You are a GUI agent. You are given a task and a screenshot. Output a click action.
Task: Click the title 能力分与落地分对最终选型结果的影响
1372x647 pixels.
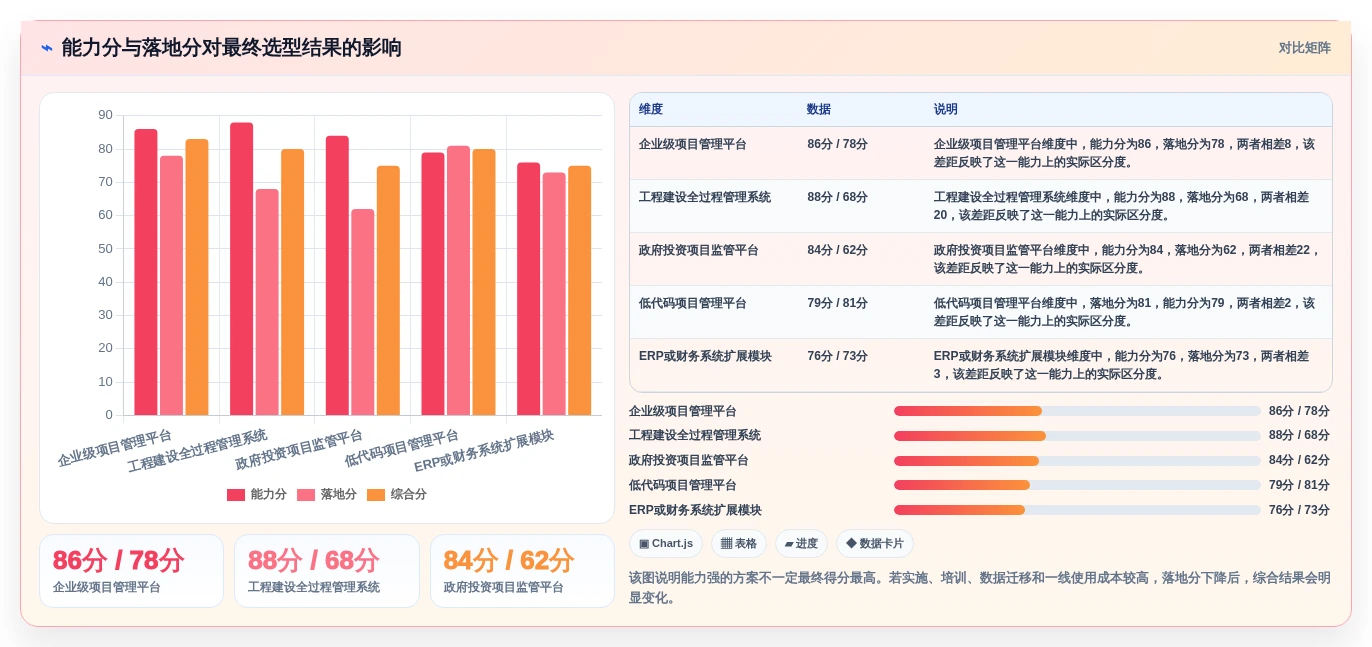click(231, 48)
